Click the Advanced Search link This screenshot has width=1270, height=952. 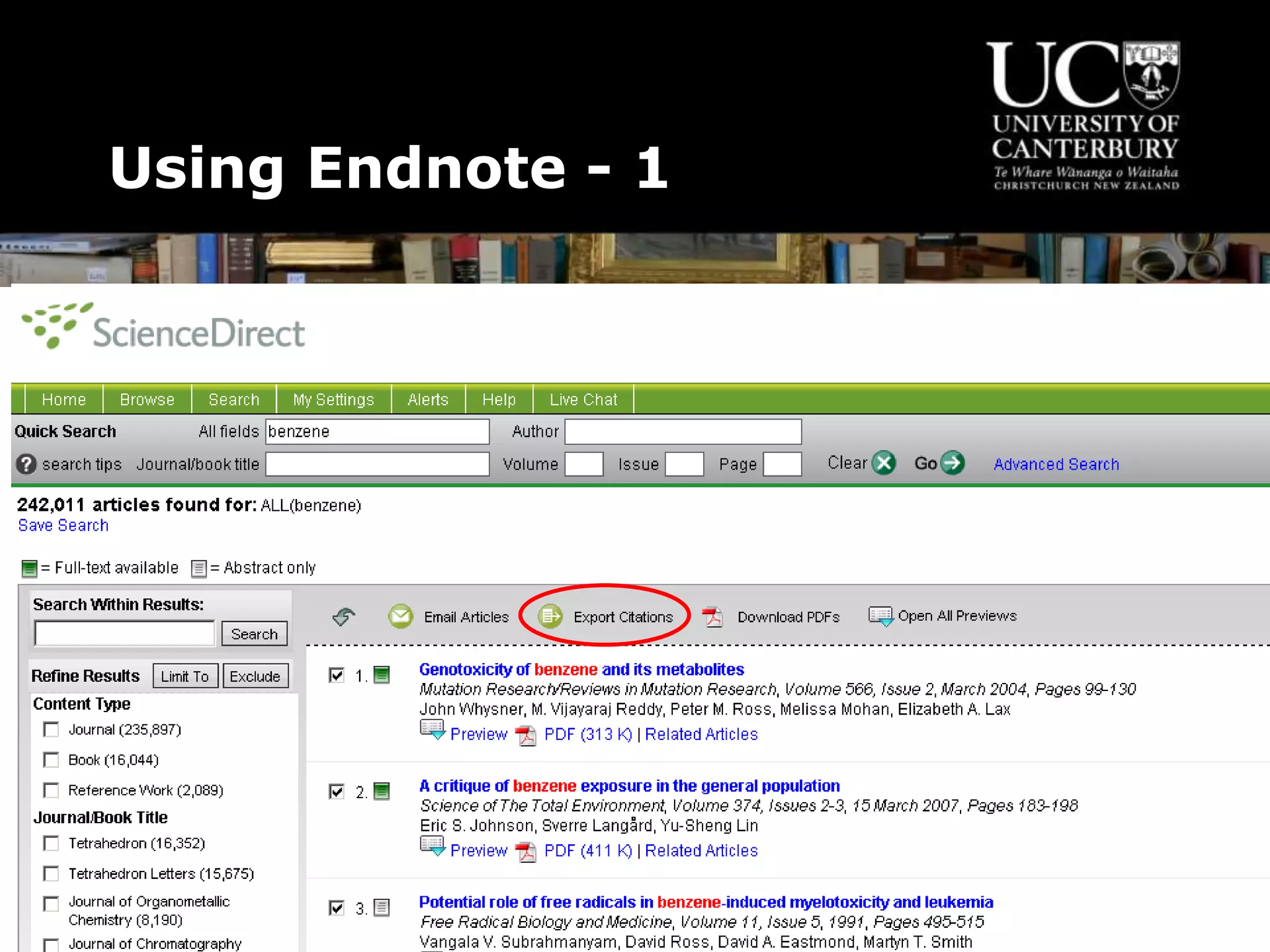point(1057,464)
